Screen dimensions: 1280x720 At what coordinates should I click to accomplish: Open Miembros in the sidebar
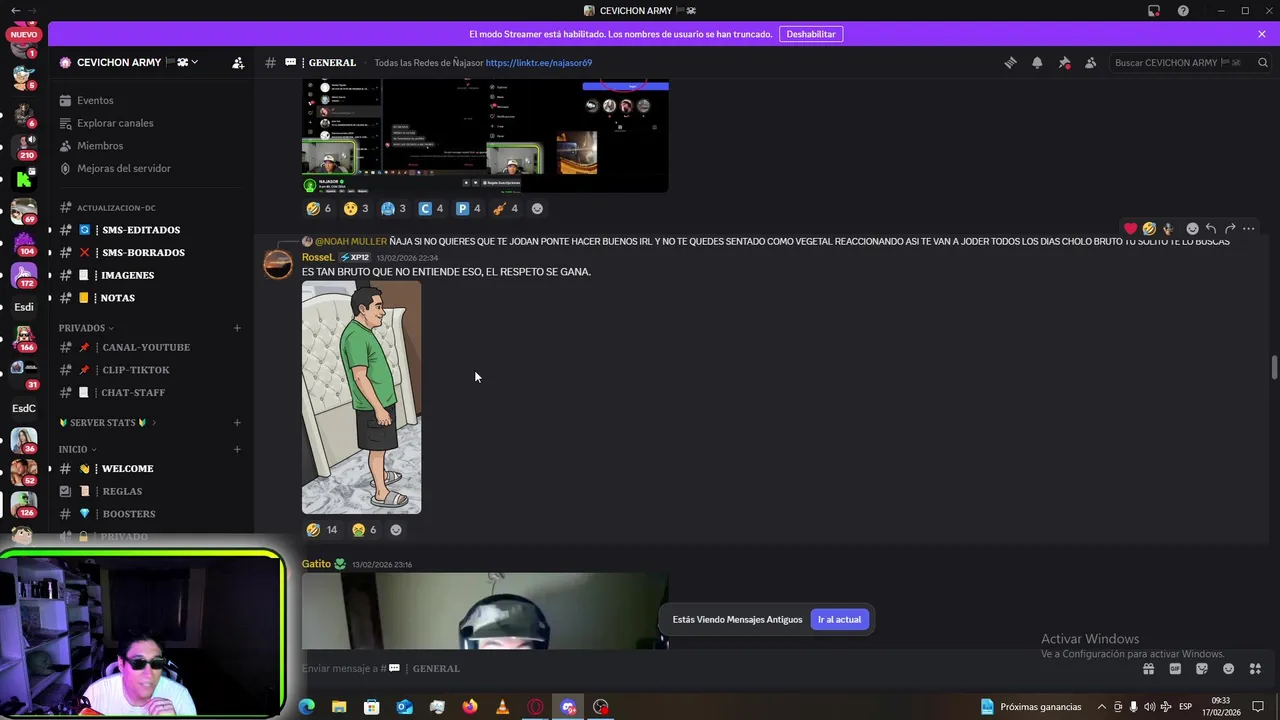pyautogui.click(x=100, y=146)
